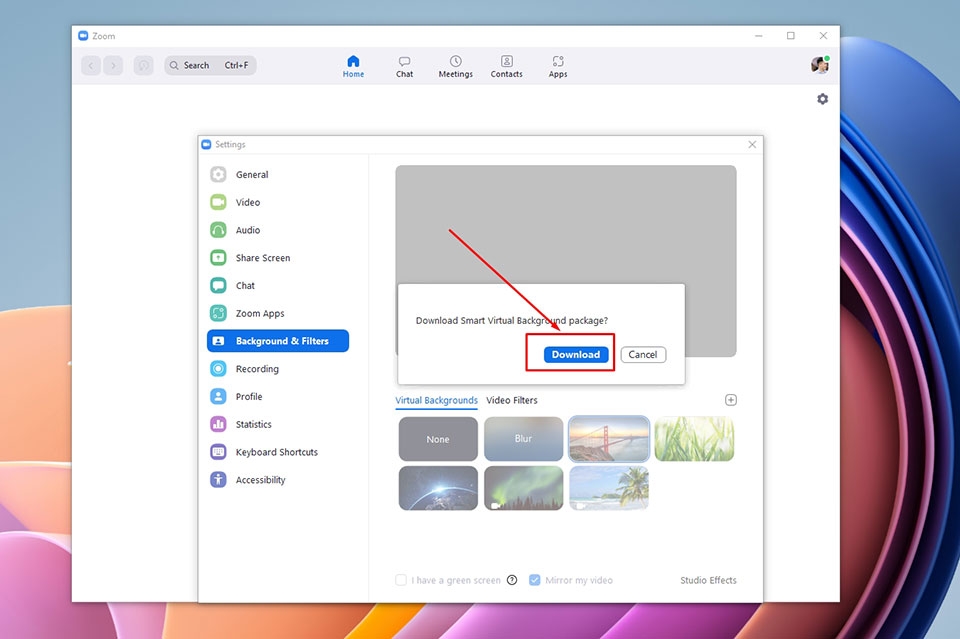Open Zoom Apps settings icon

point(218,313)
